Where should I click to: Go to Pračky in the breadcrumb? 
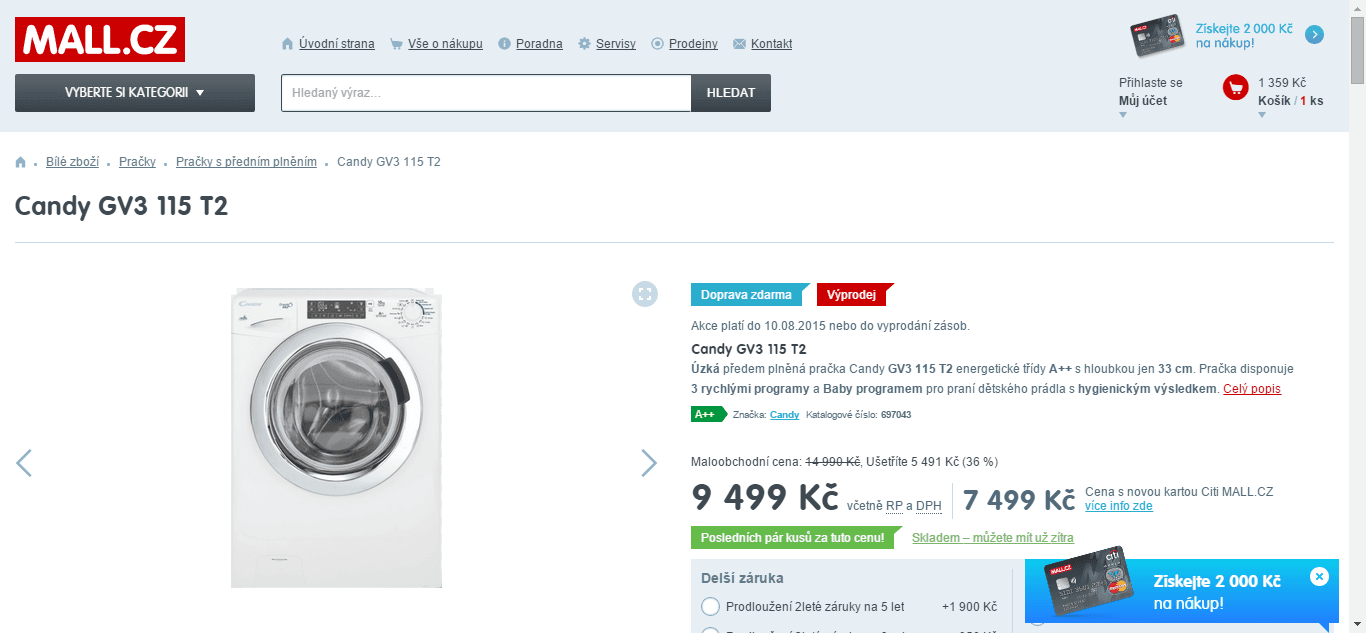pos(137,162)
